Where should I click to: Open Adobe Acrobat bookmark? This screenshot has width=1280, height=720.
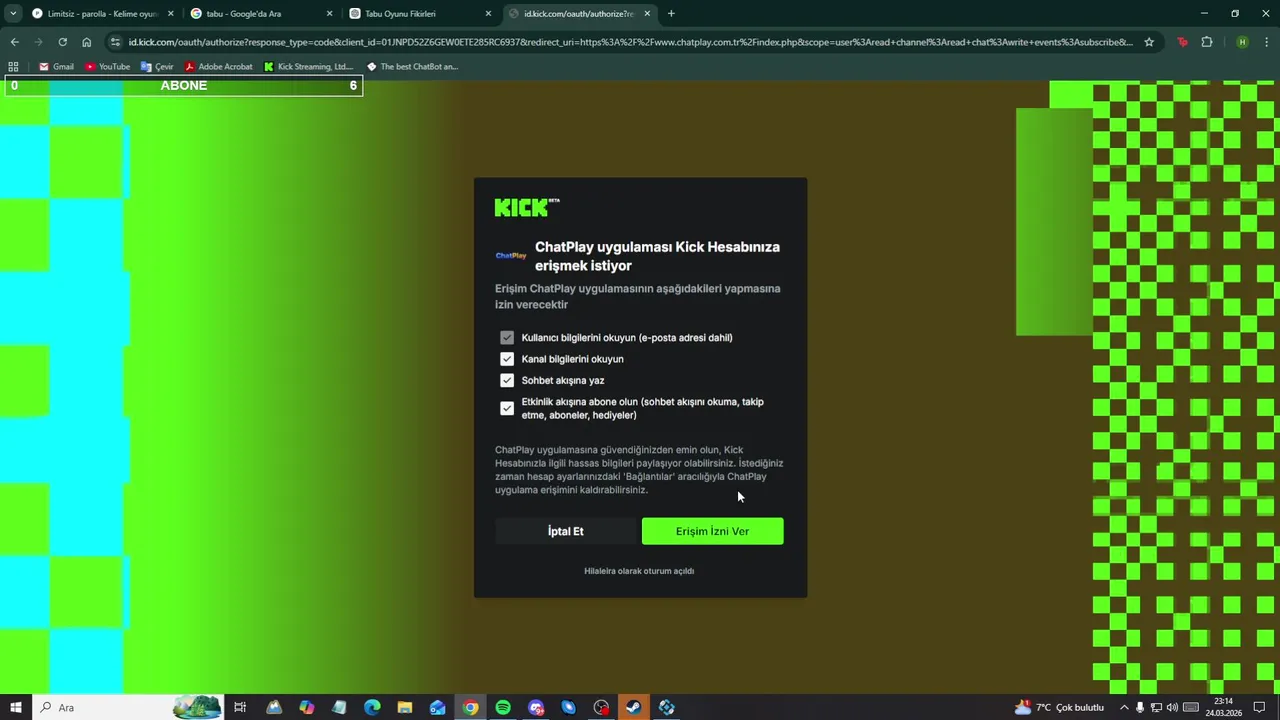[x=218, y=67]
